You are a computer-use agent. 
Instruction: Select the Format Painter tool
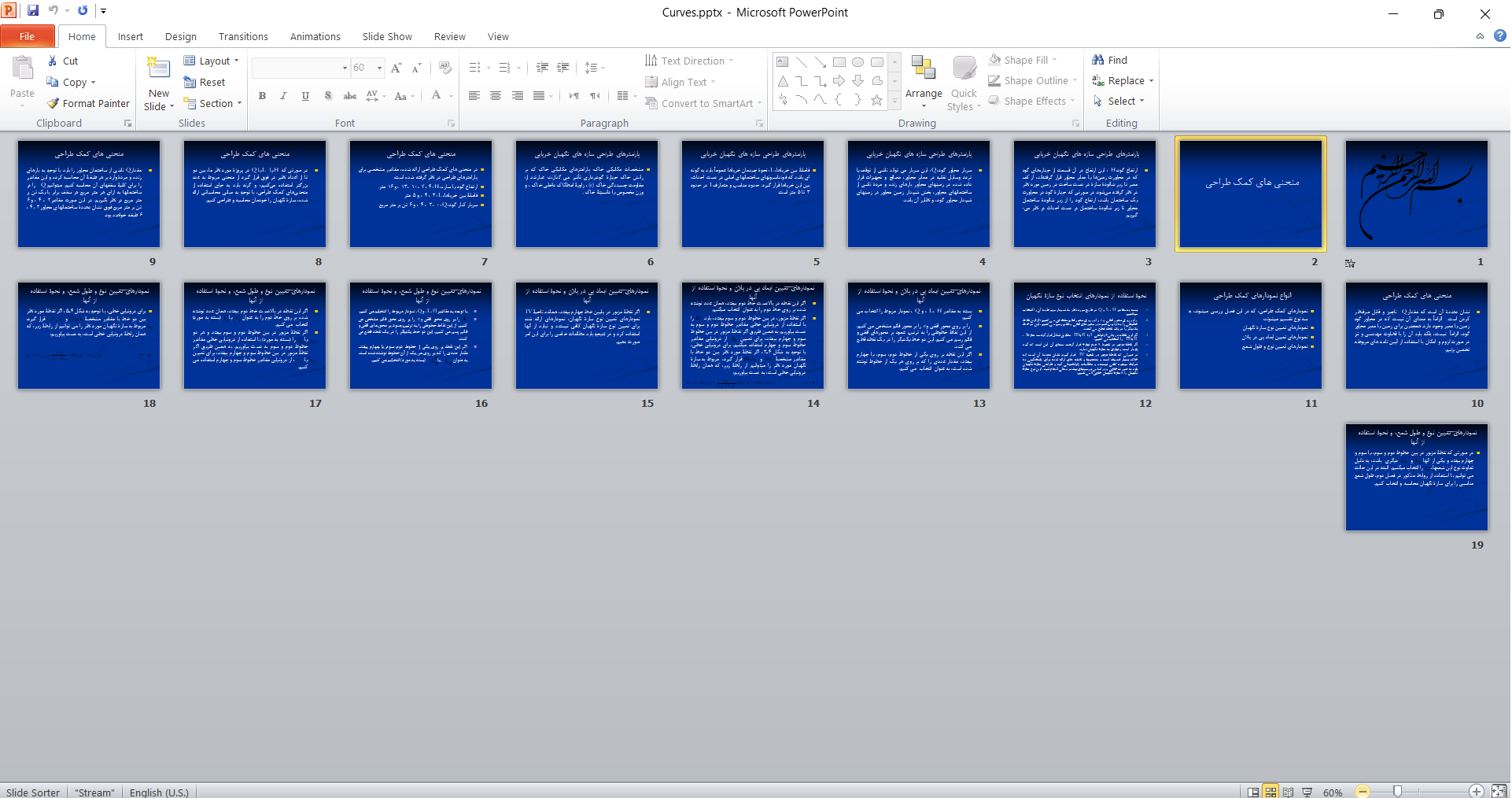click(x=88, y=103)
